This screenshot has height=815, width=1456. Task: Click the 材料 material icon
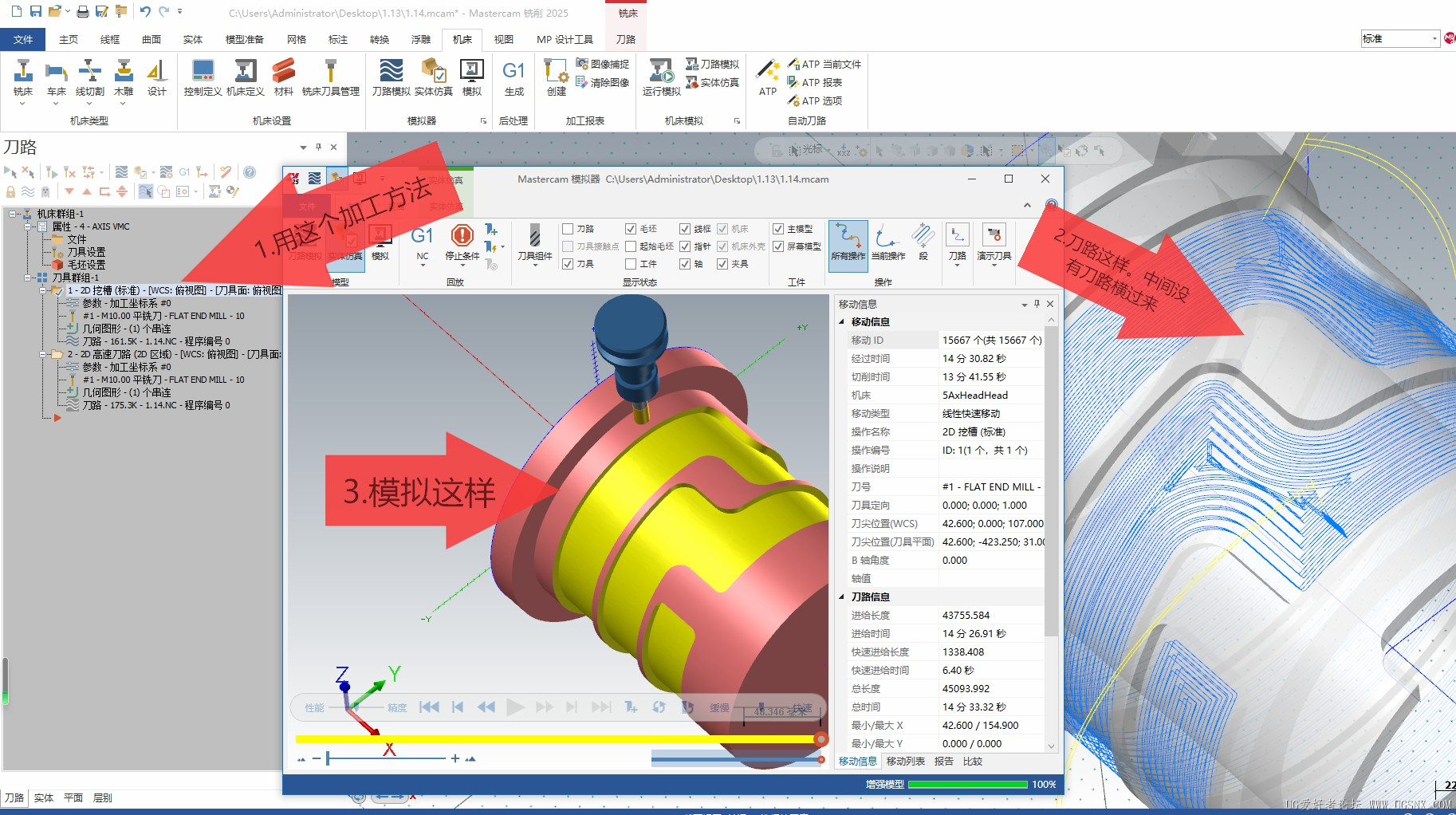click(283, 78)
